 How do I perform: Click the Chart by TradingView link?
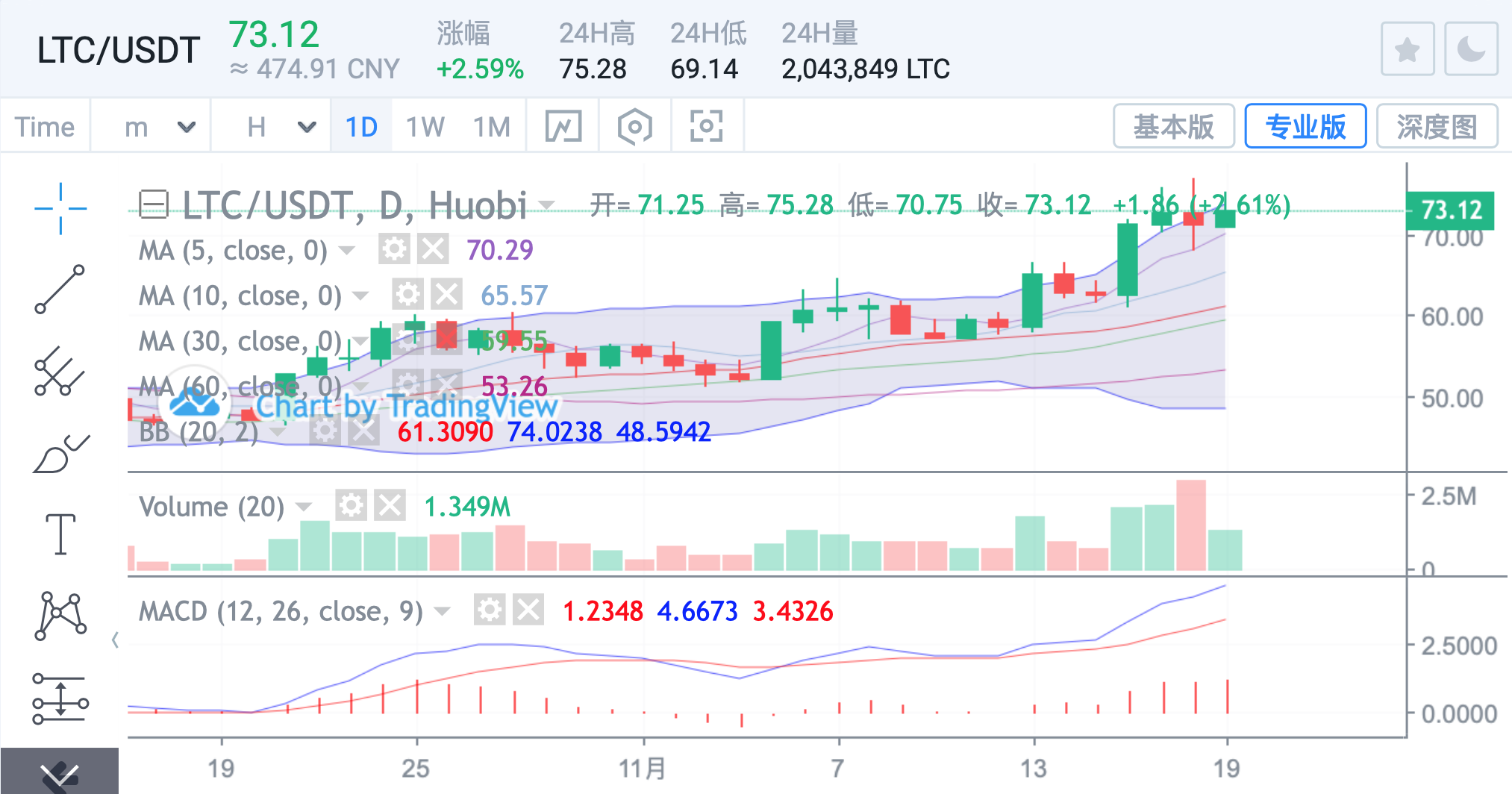[407, 406]
